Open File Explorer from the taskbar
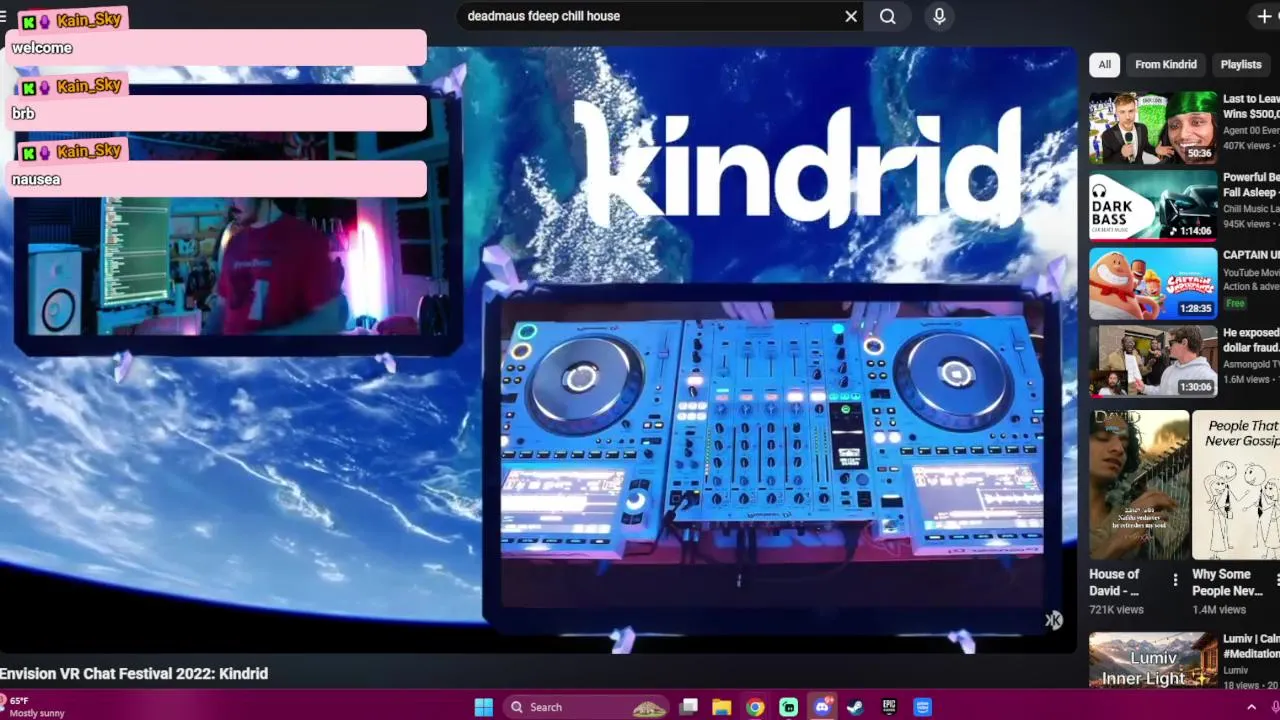The image size is (1280, 720). click(721, 707)
